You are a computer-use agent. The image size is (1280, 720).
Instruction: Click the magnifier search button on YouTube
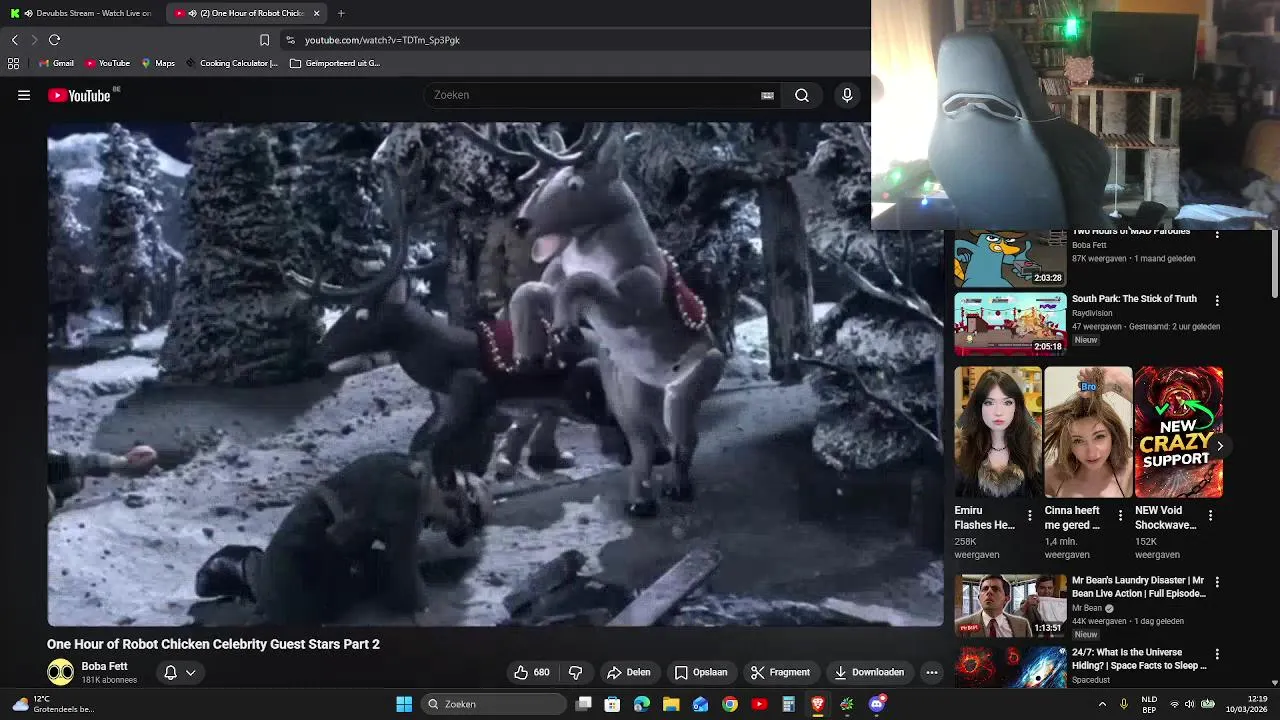pyautogui.click(x=802, y=95)
